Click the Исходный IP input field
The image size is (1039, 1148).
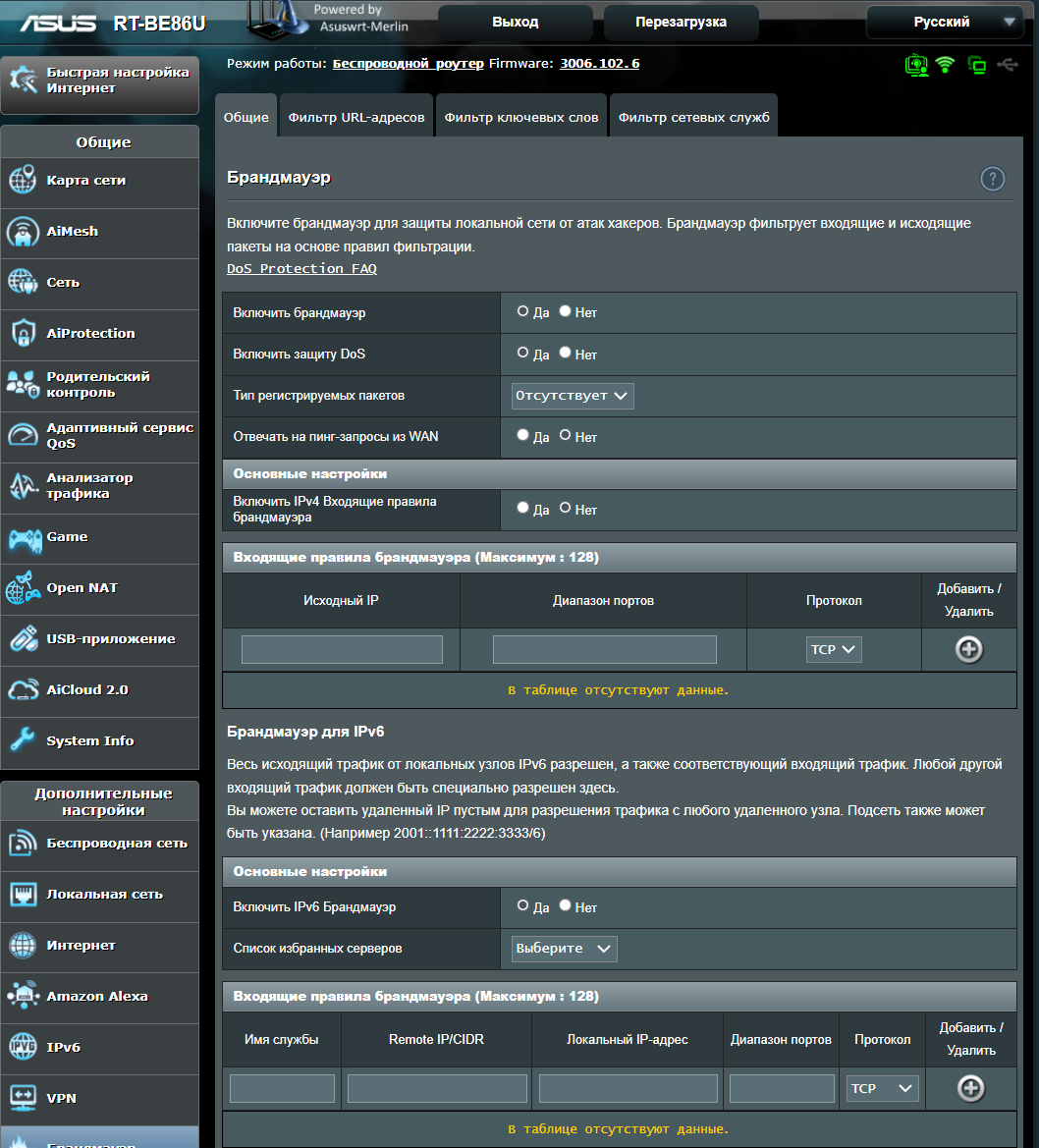tap(342, 649)
